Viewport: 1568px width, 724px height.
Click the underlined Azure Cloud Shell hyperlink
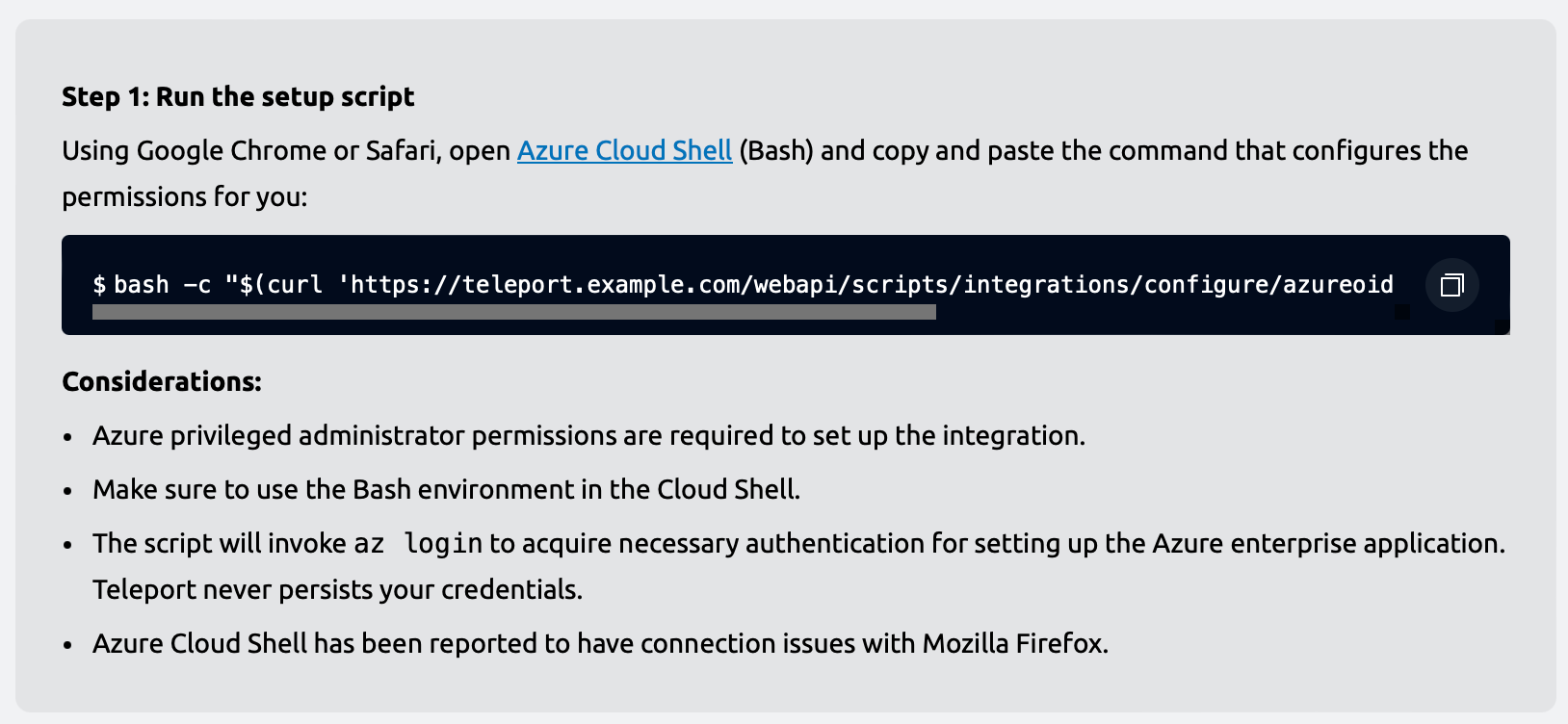(x=624, y=150)
